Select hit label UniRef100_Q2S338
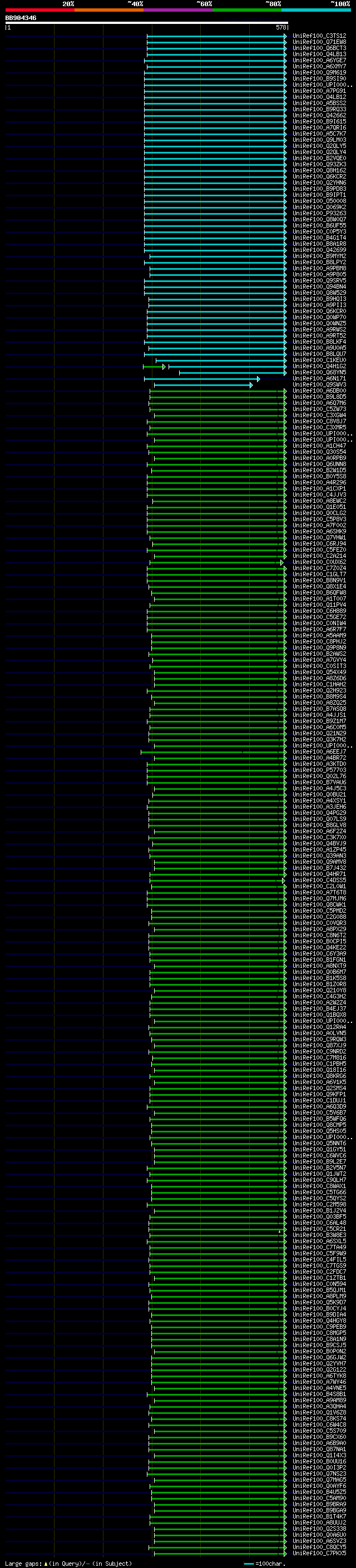Image resolution: width=356 pixels, height=1568 pixels. (x=319, y=1529)
